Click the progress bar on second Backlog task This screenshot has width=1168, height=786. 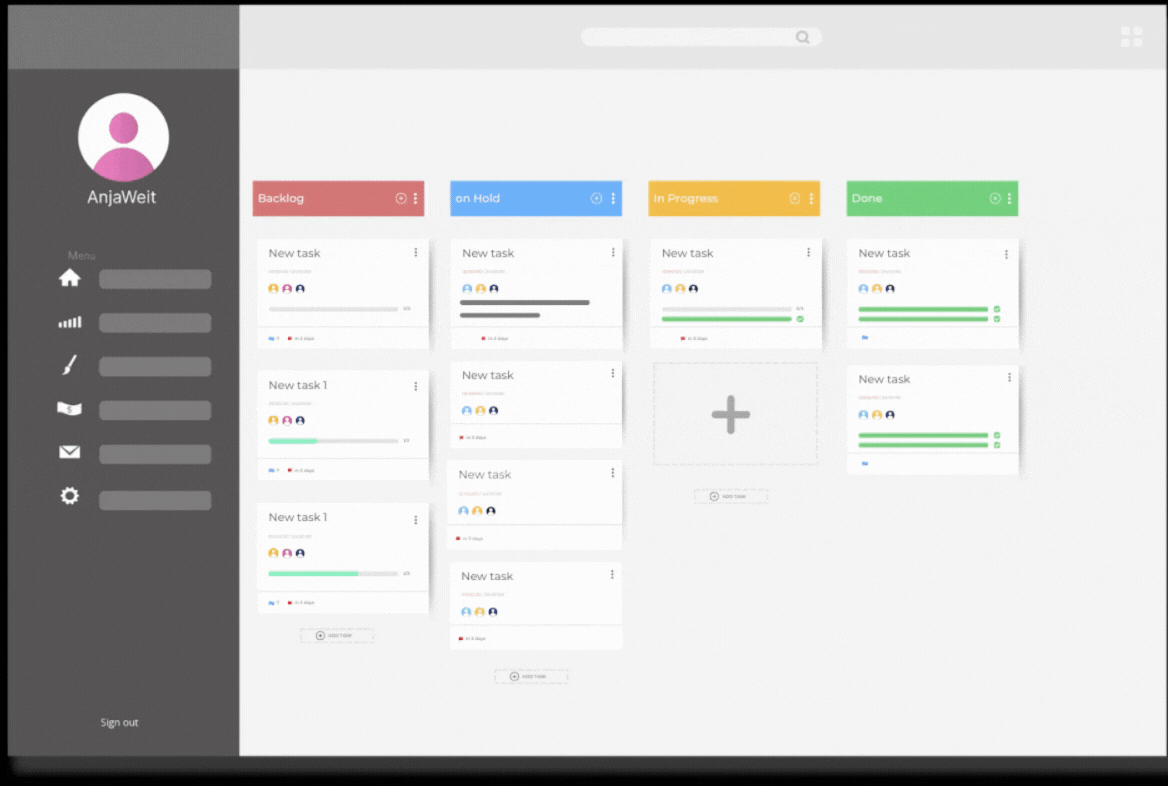tap(333, 441)
